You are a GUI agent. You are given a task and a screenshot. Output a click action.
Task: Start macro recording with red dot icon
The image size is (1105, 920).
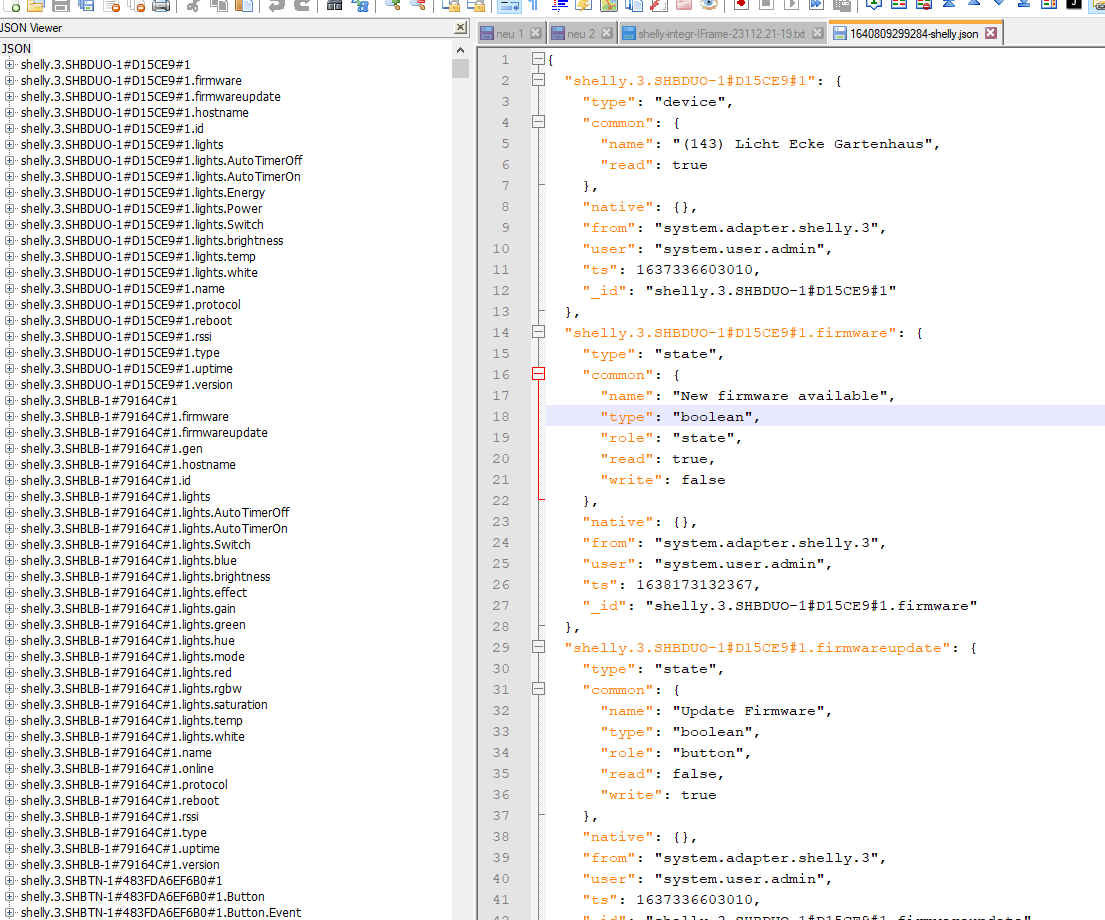740,5
